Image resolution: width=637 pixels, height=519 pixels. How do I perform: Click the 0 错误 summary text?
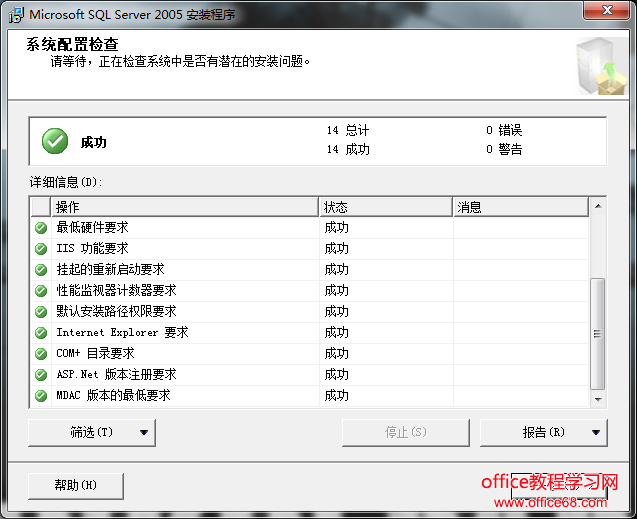pos(504,130)
